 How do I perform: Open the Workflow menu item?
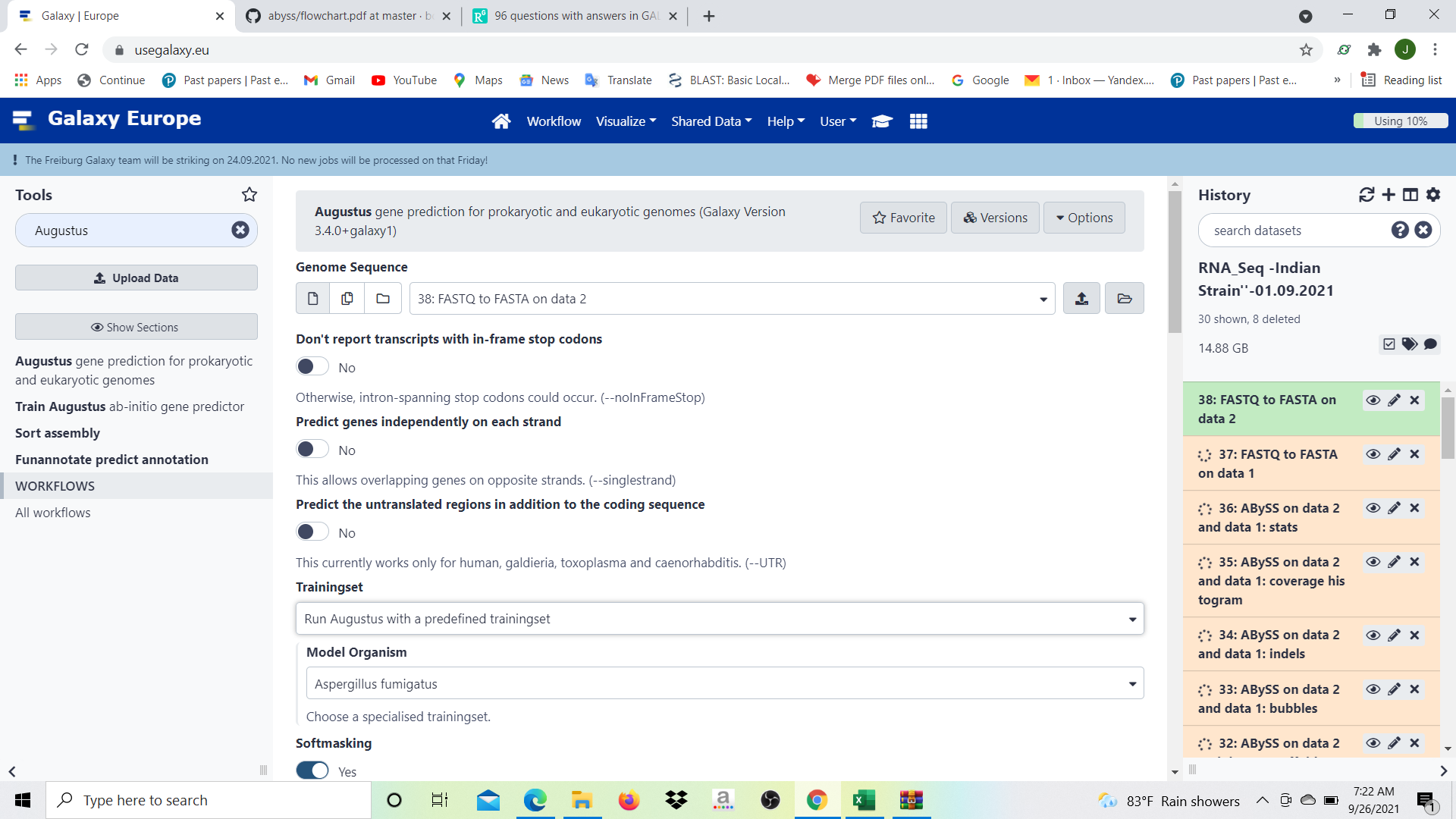tap(554, 121)
